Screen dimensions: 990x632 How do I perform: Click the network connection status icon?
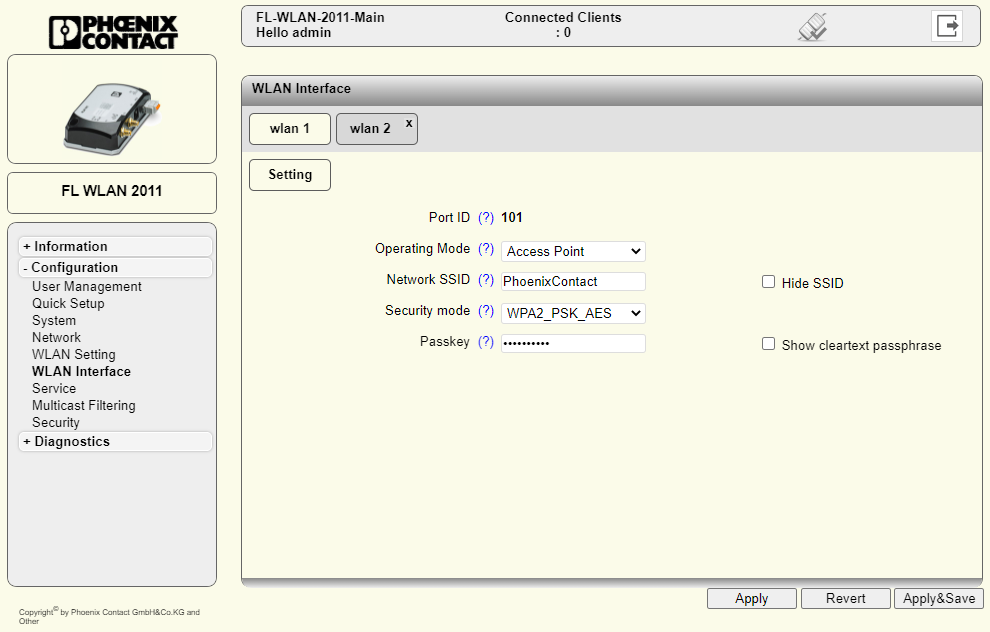[812, 27]
